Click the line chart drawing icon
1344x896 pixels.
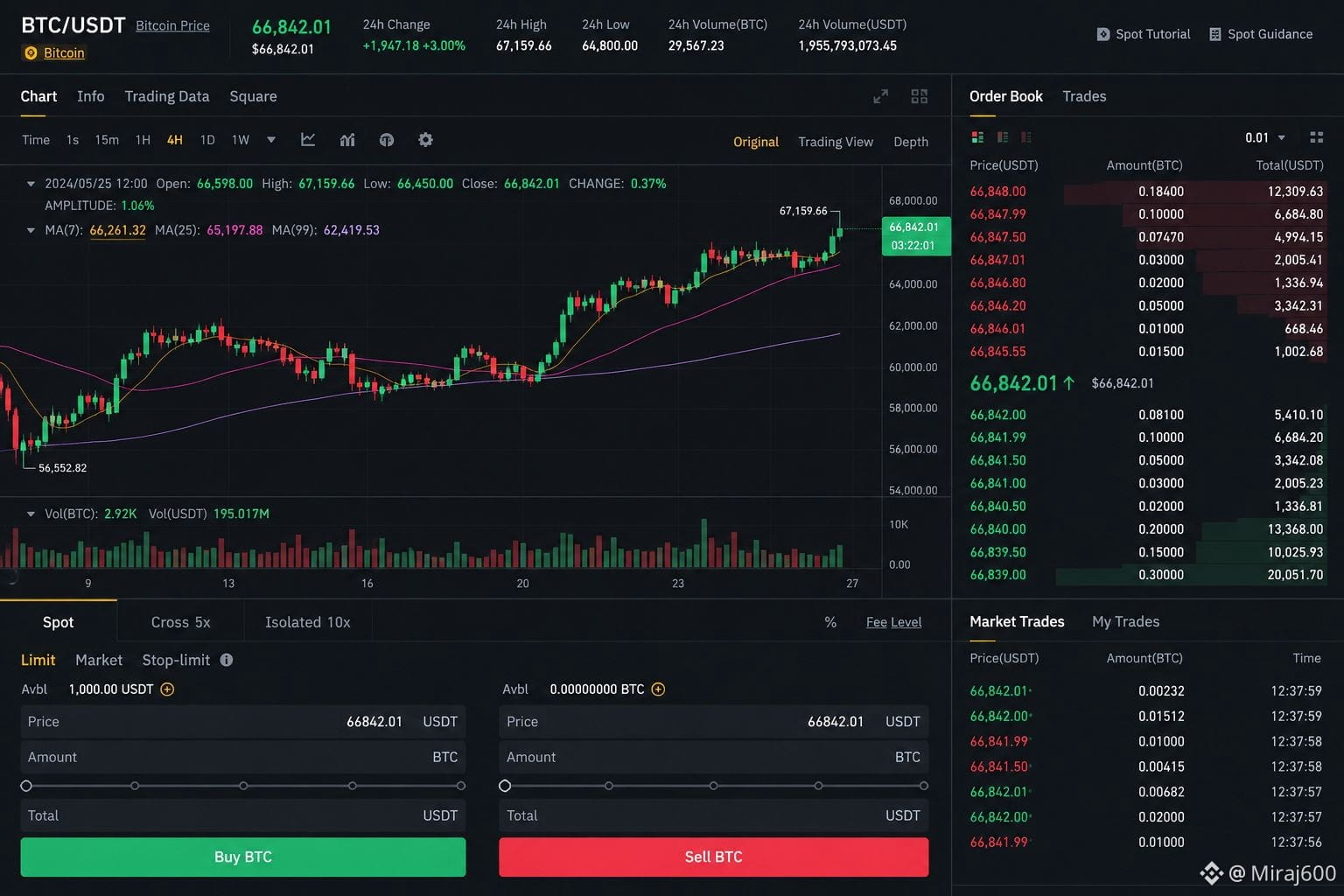[308, 140]
